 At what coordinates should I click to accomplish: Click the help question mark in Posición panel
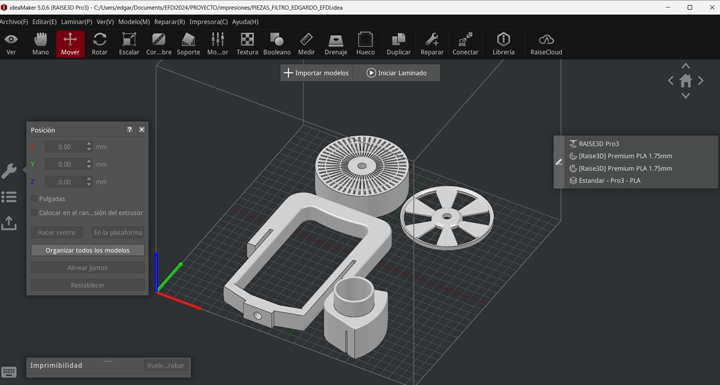tap(129, 130)
